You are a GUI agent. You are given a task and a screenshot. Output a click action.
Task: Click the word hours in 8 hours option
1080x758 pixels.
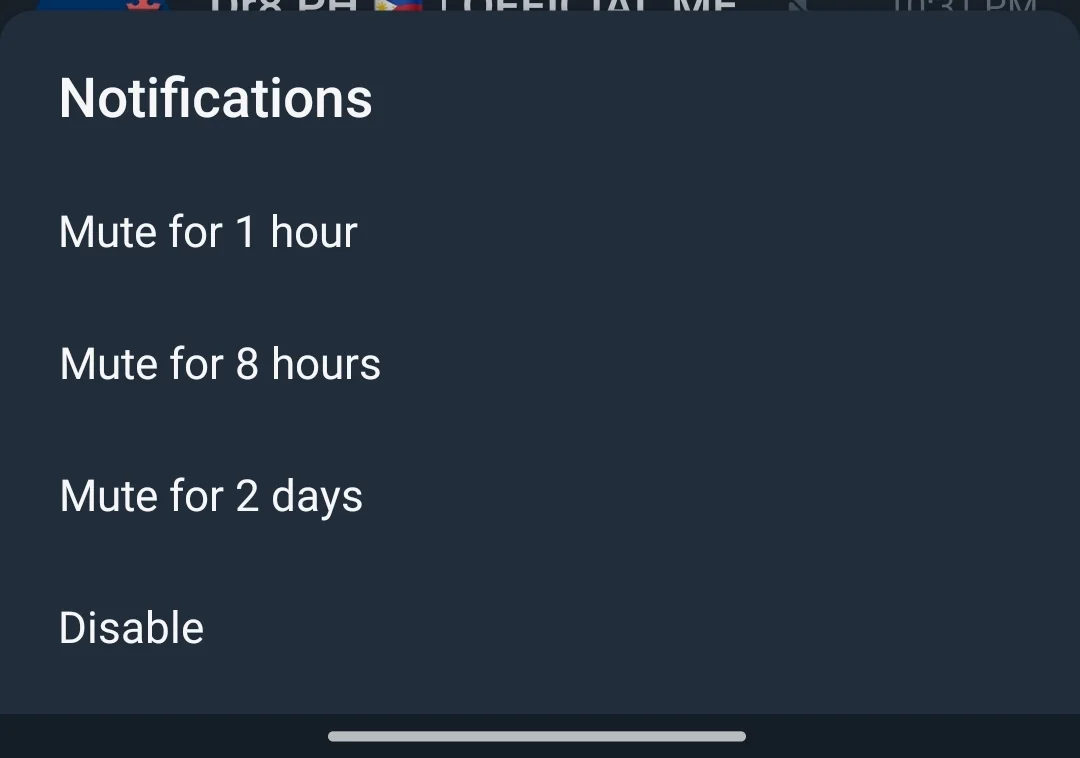point(326,364)
